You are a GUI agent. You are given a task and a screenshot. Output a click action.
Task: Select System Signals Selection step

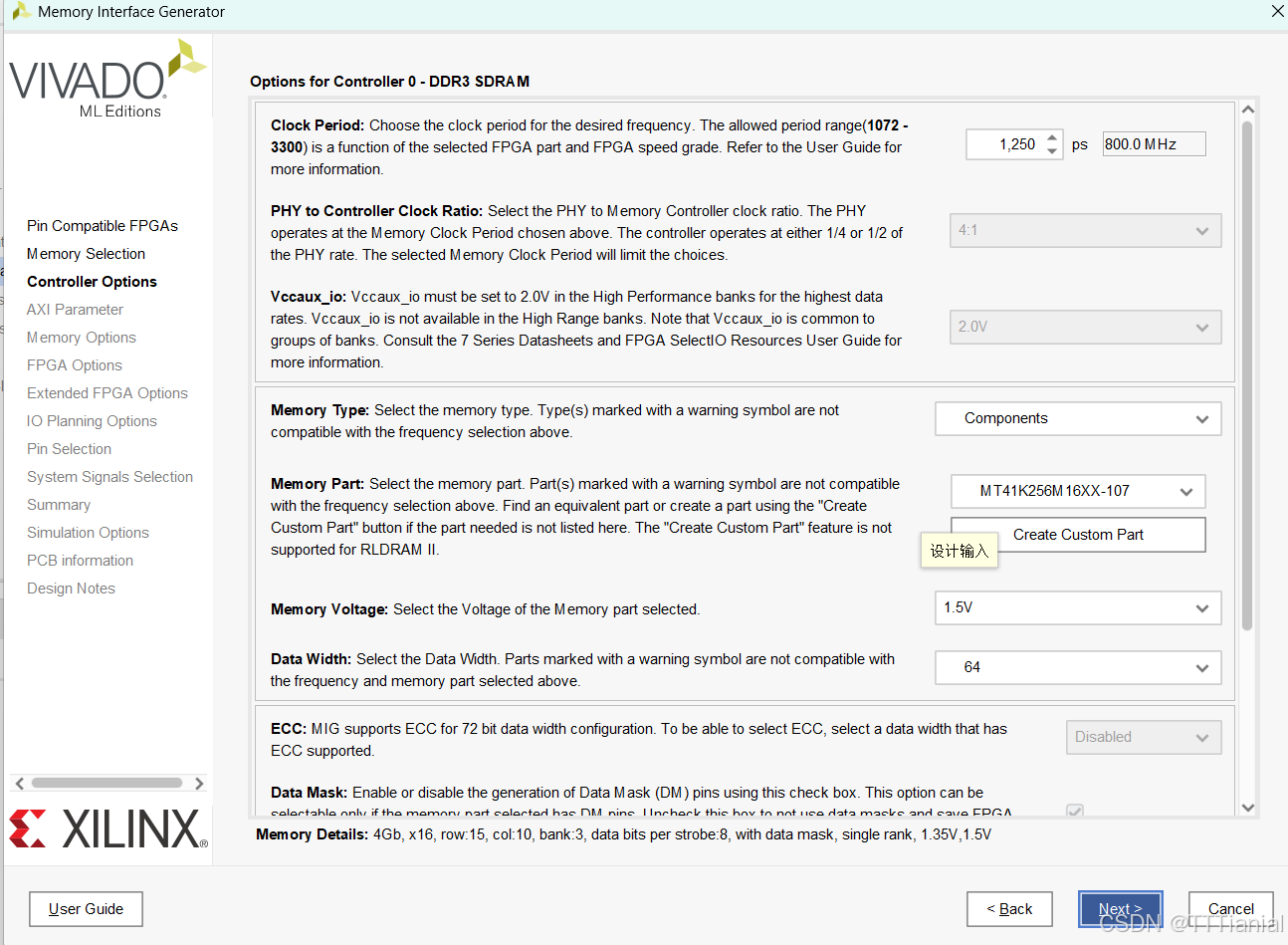[109, 477]
